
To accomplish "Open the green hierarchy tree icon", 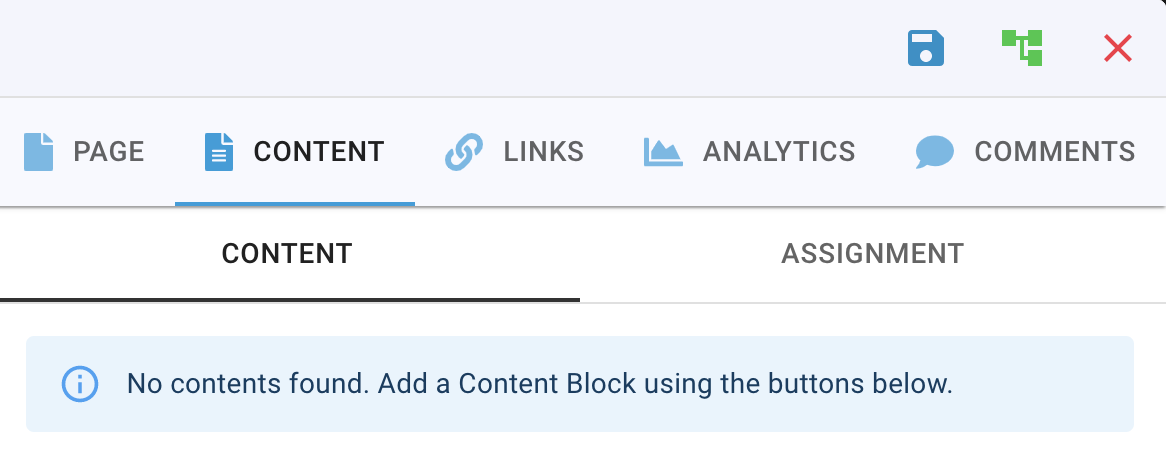I will (x=1022, y=48).
